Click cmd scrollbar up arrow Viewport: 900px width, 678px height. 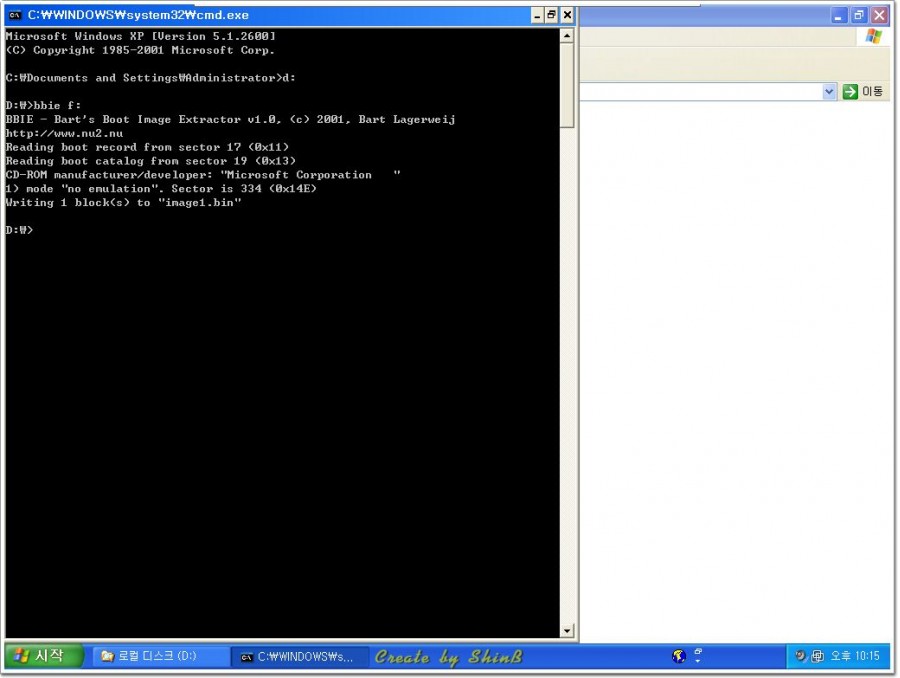tap(567, 36)
